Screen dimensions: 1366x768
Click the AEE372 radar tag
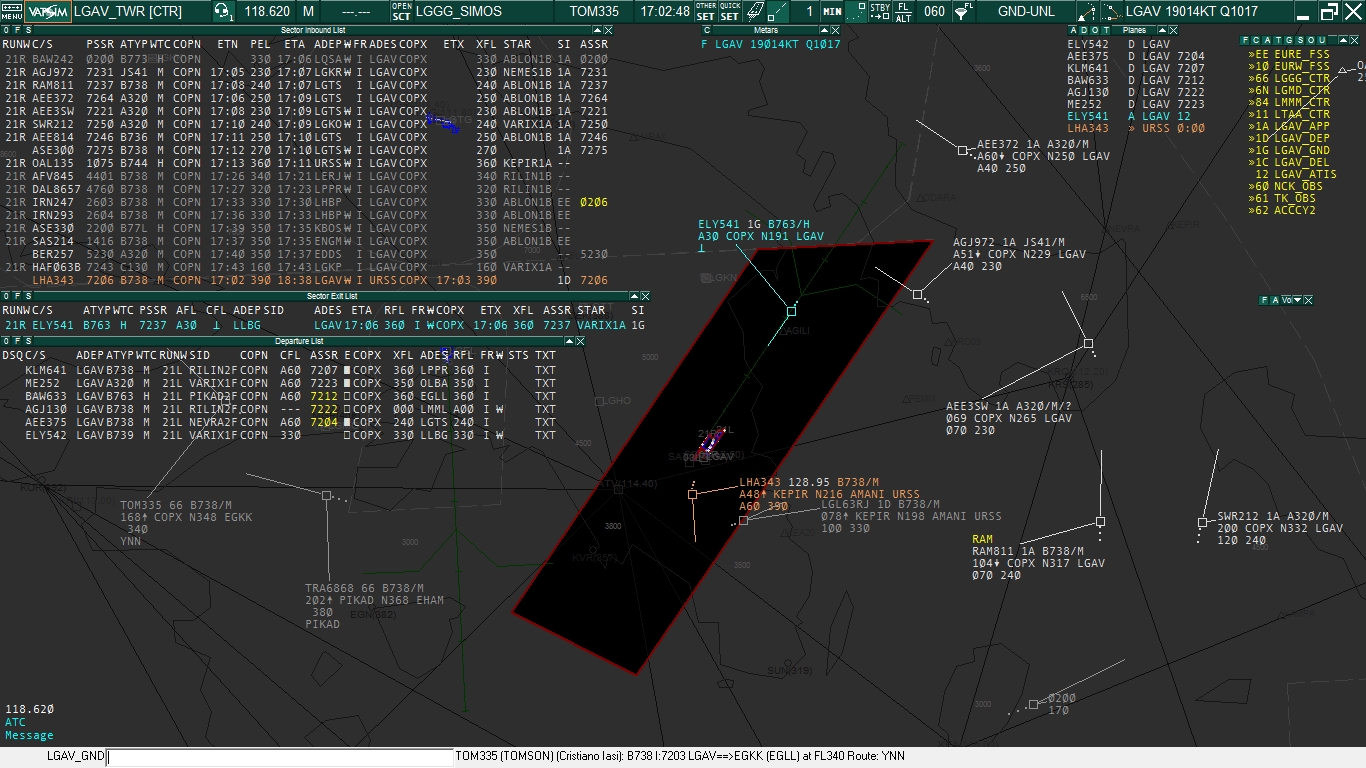click(x=1043, y=156)
